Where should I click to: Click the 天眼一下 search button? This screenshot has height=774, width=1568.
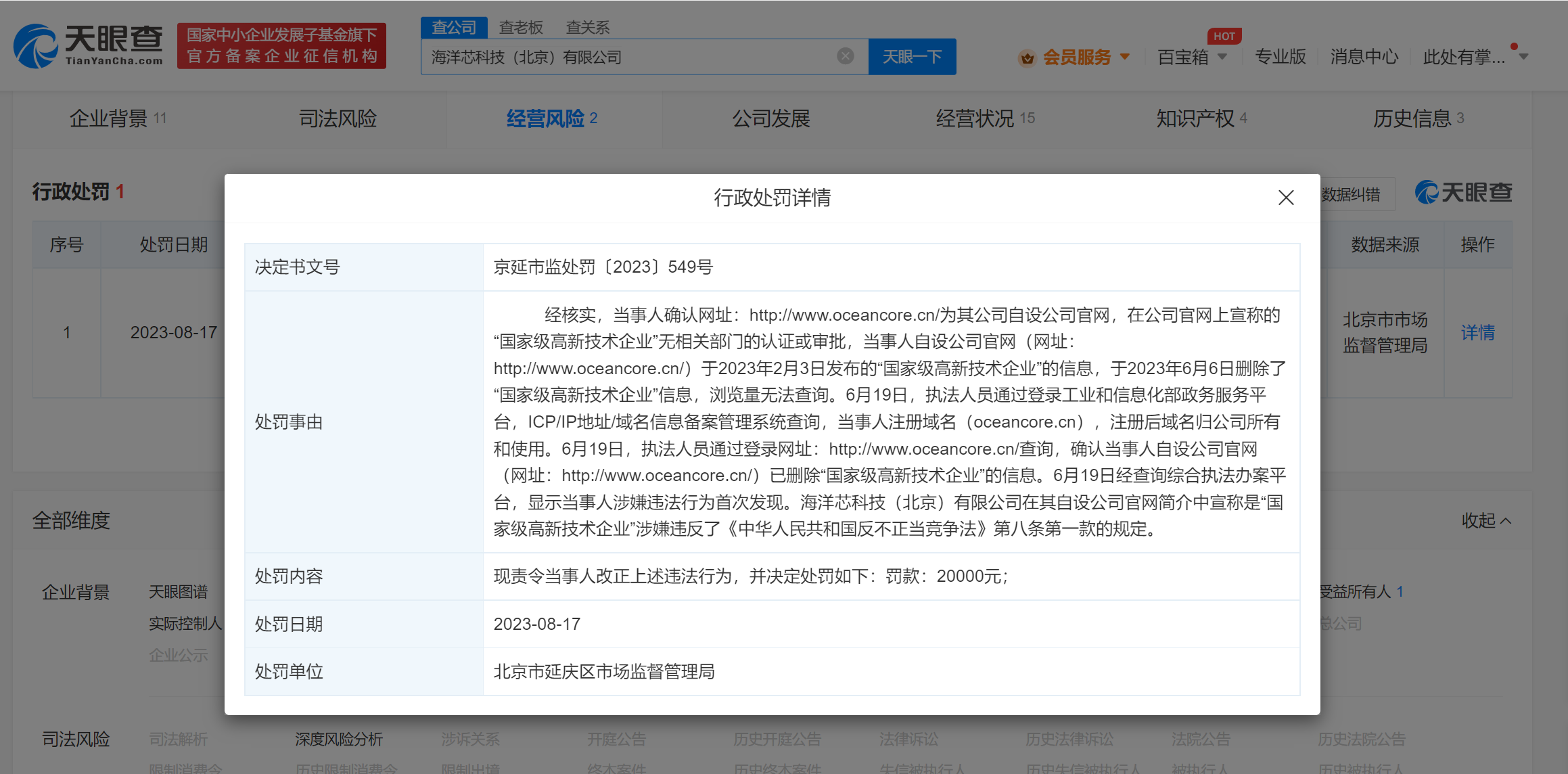click(x=912, y=56)
